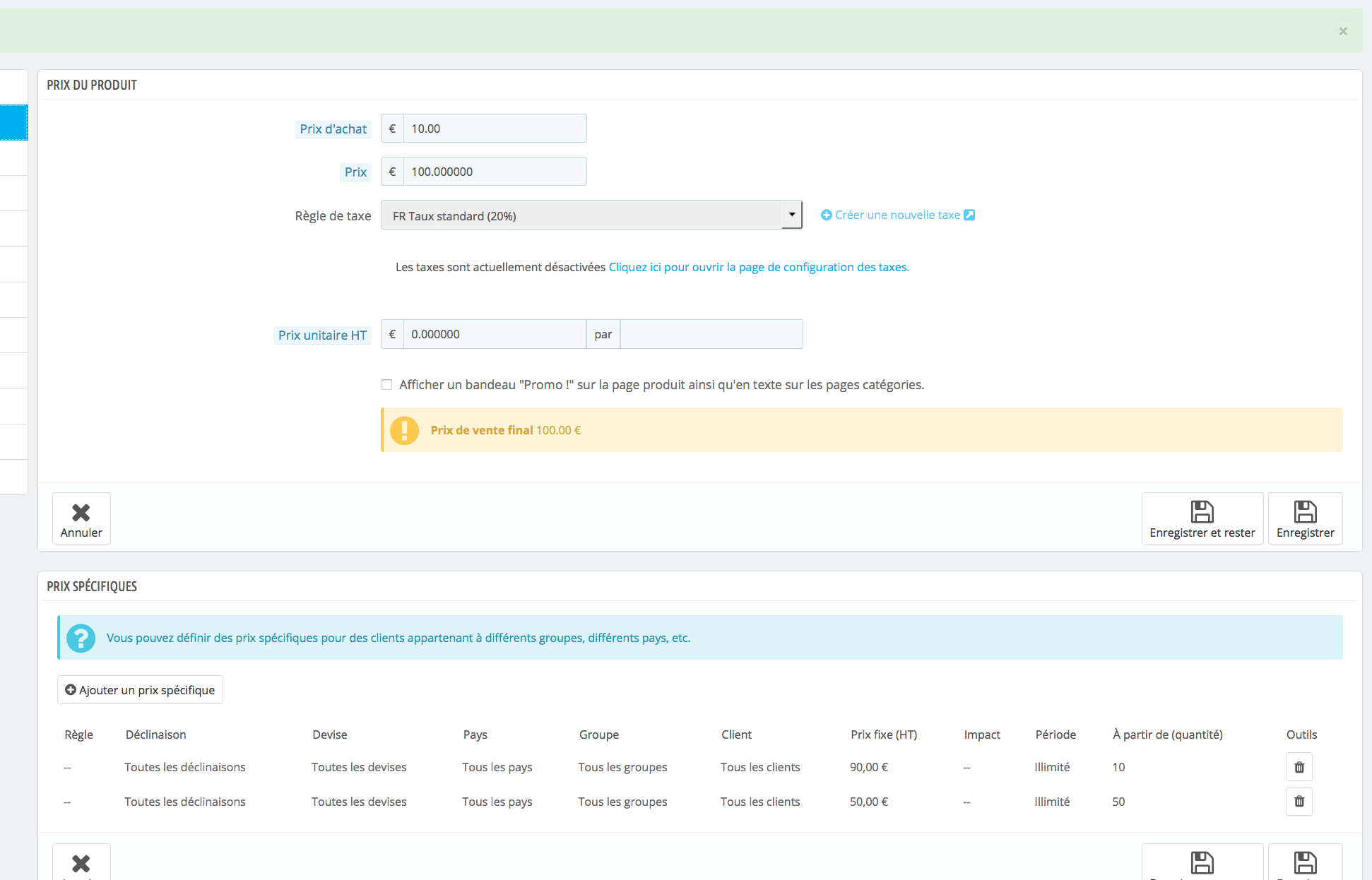Enable the Promo banner checkbox

(386, 385)
